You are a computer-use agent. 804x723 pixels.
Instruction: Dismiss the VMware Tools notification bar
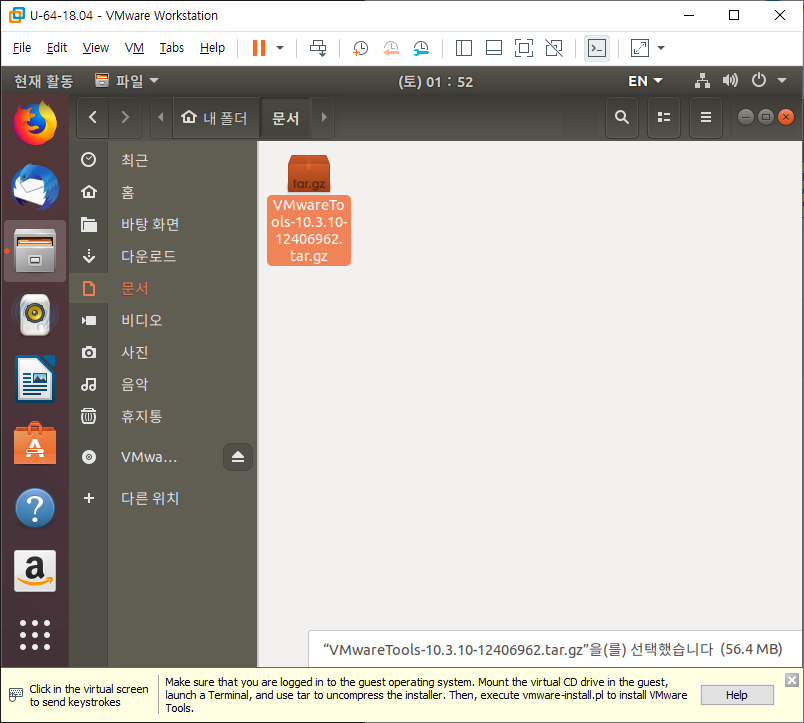click(792, 680)
